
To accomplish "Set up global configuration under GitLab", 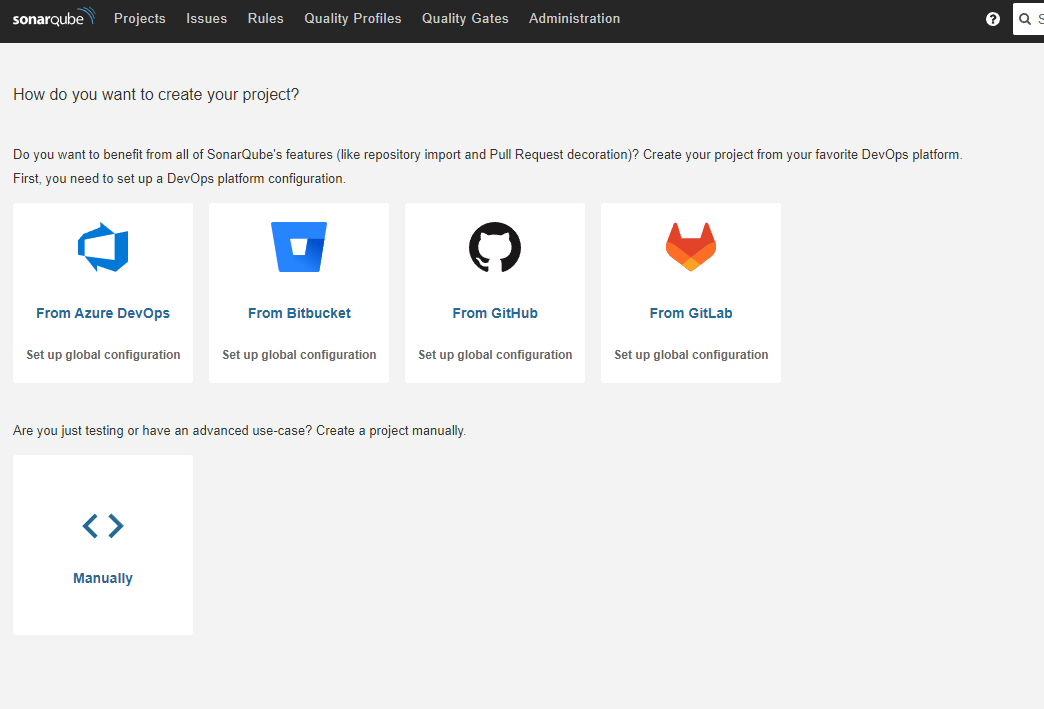I will [x=691, y=355].
